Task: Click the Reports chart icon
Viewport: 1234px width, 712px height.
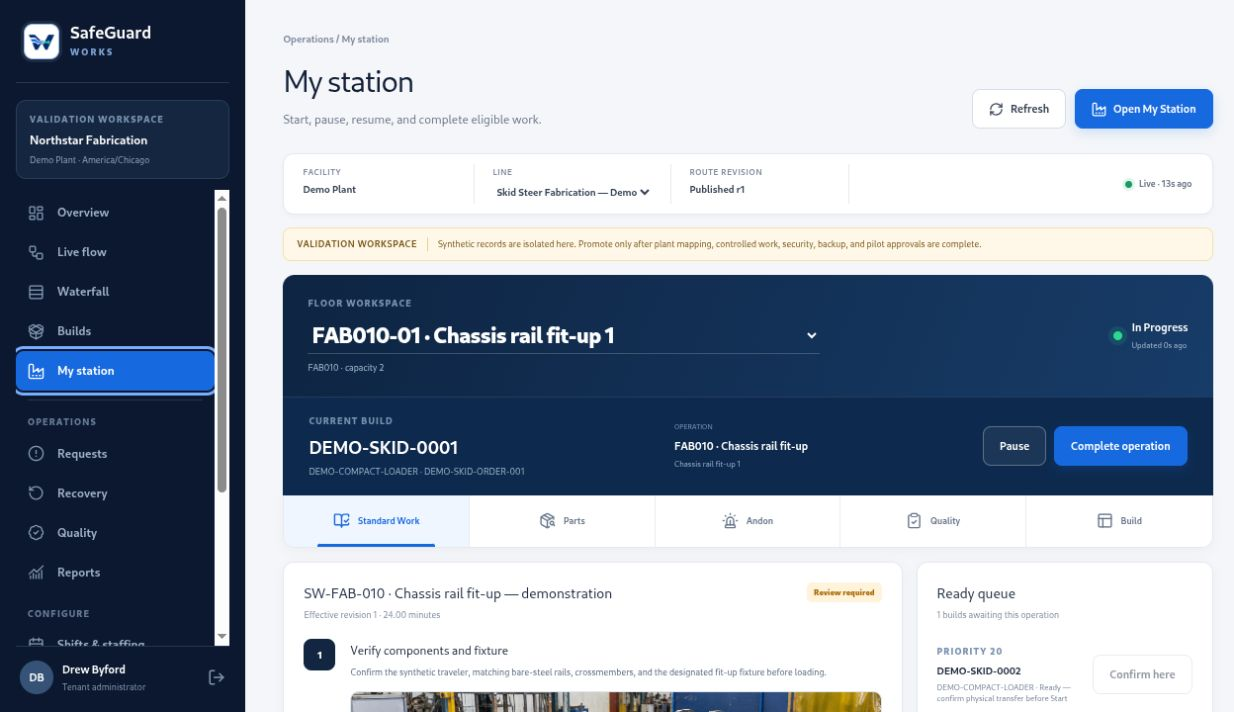Action: point(36,573)
